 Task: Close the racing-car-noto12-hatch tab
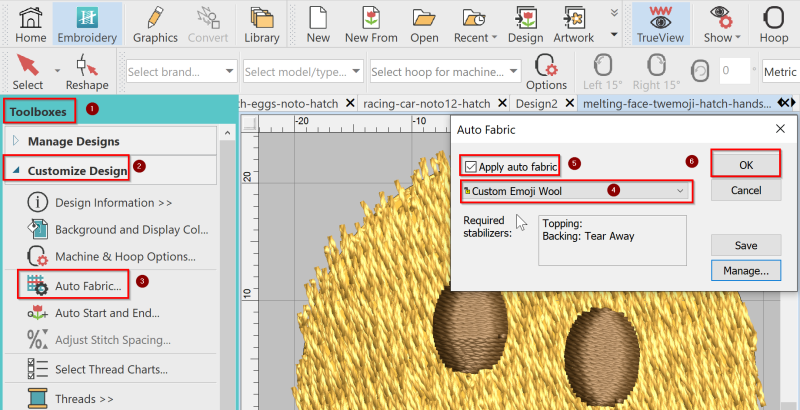click(x=502, y=104)
